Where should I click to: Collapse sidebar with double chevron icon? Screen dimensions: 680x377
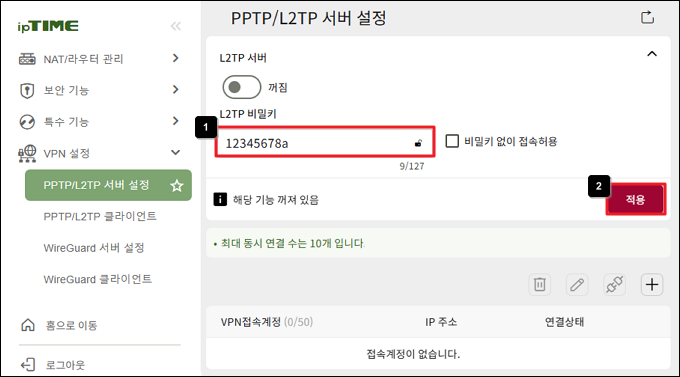[x=176, y=26]
